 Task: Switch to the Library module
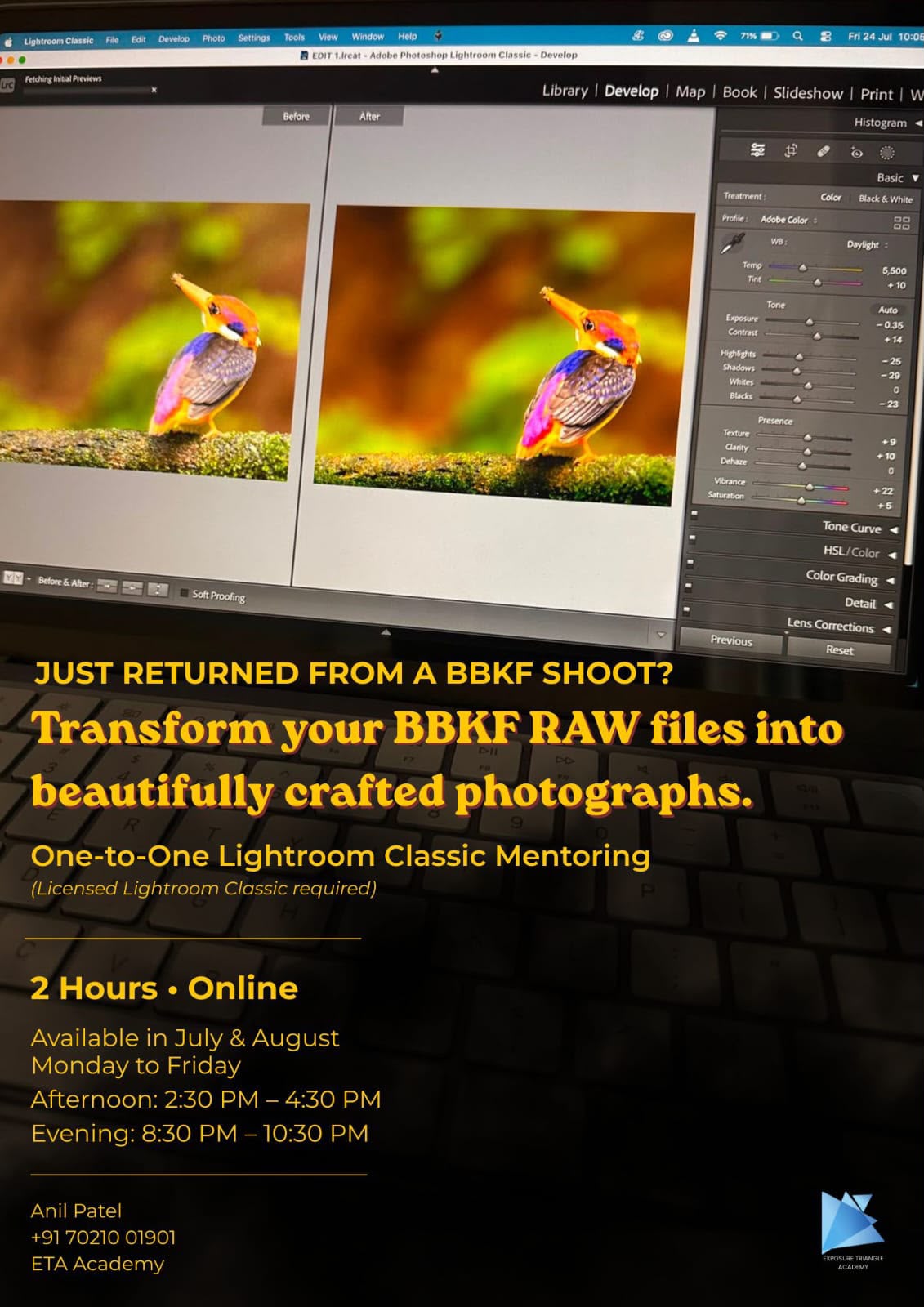click(565, 91)
